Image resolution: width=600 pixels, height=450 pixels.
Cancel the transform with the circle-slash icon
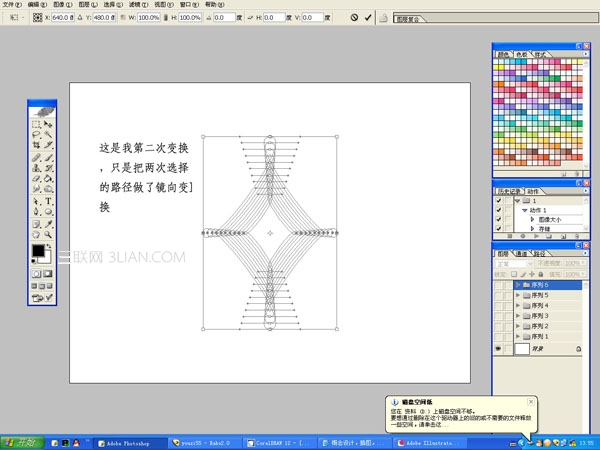point(354,17)
